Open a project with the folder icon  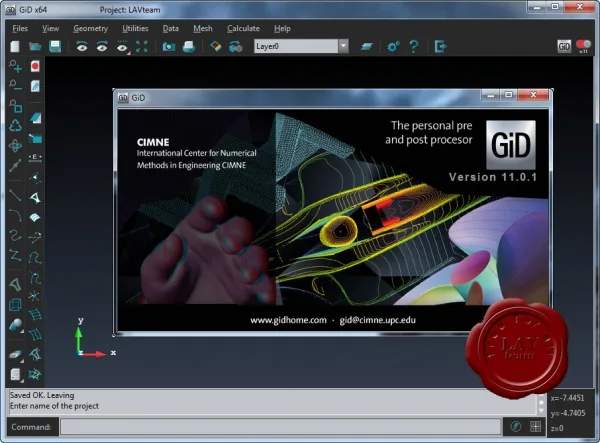click(35, 47)
